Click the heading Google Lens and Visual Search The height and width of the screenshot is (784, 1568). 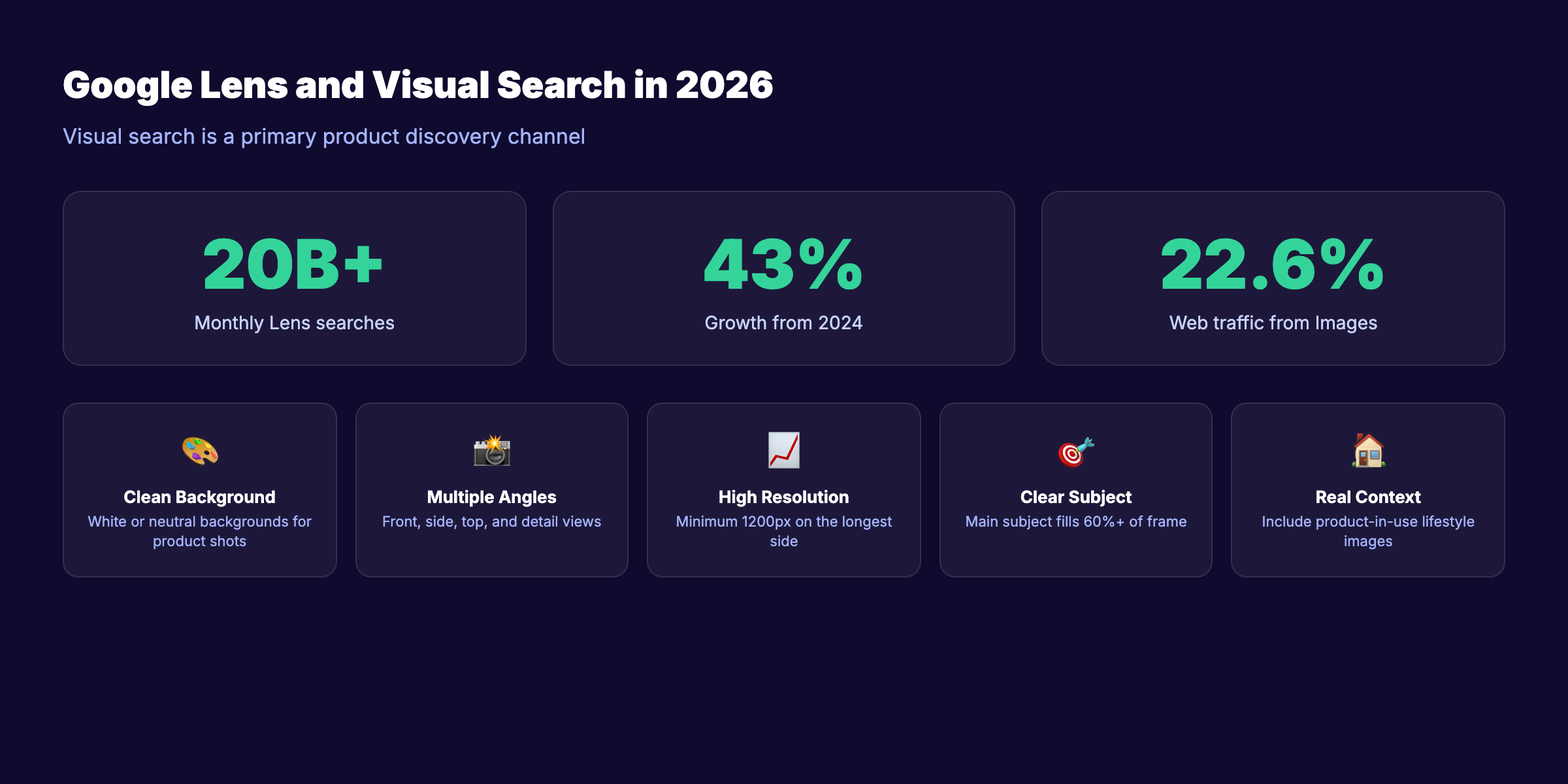pos(418,84)
